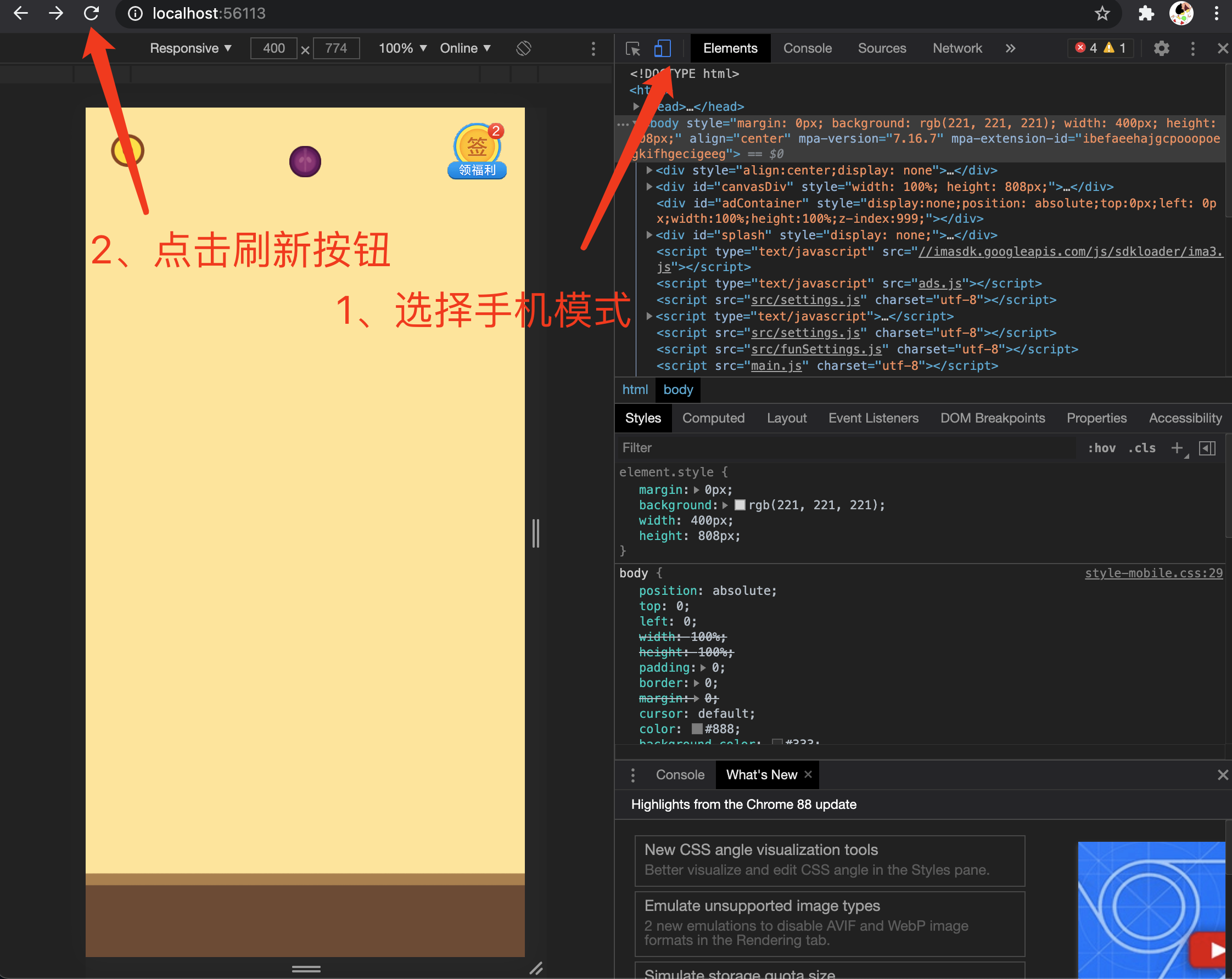Click the new style rule plus icon
The height and width of the screenshot is (979, 1232).
1176,448
